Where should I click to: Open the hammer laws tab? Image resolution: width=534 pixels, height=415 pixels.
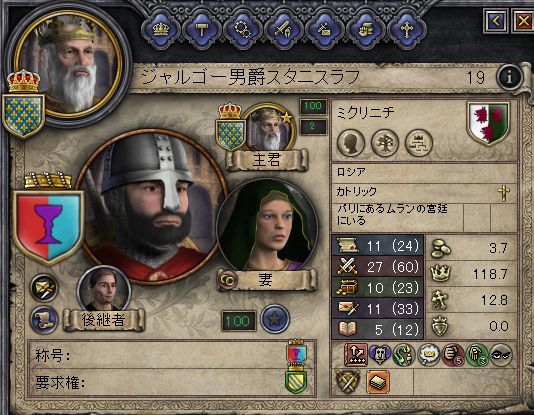[202, 30]
